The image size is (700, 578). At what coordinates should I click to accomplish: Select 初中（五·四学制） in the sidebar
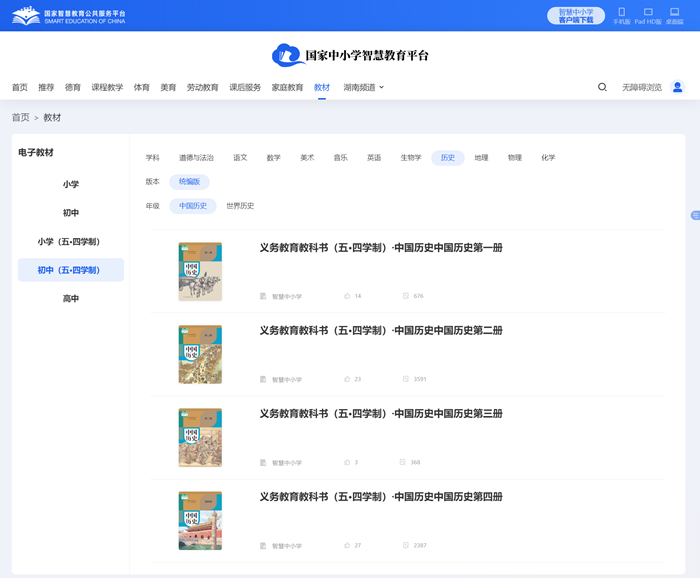71,270
